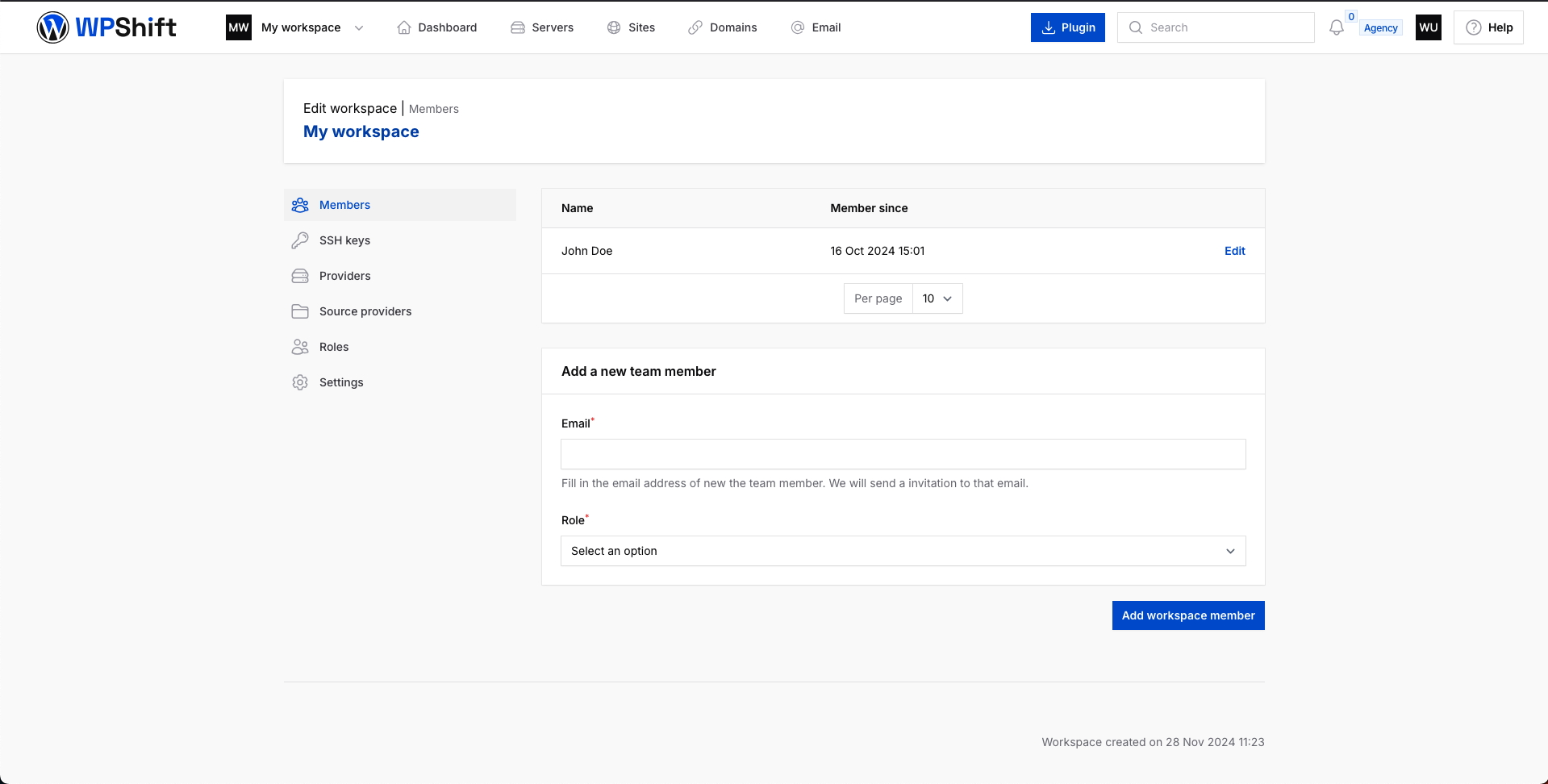Click the WPShift logo
Image resolution: width=1548 pixels, height=784 pixels.
(x=106, y=27)
